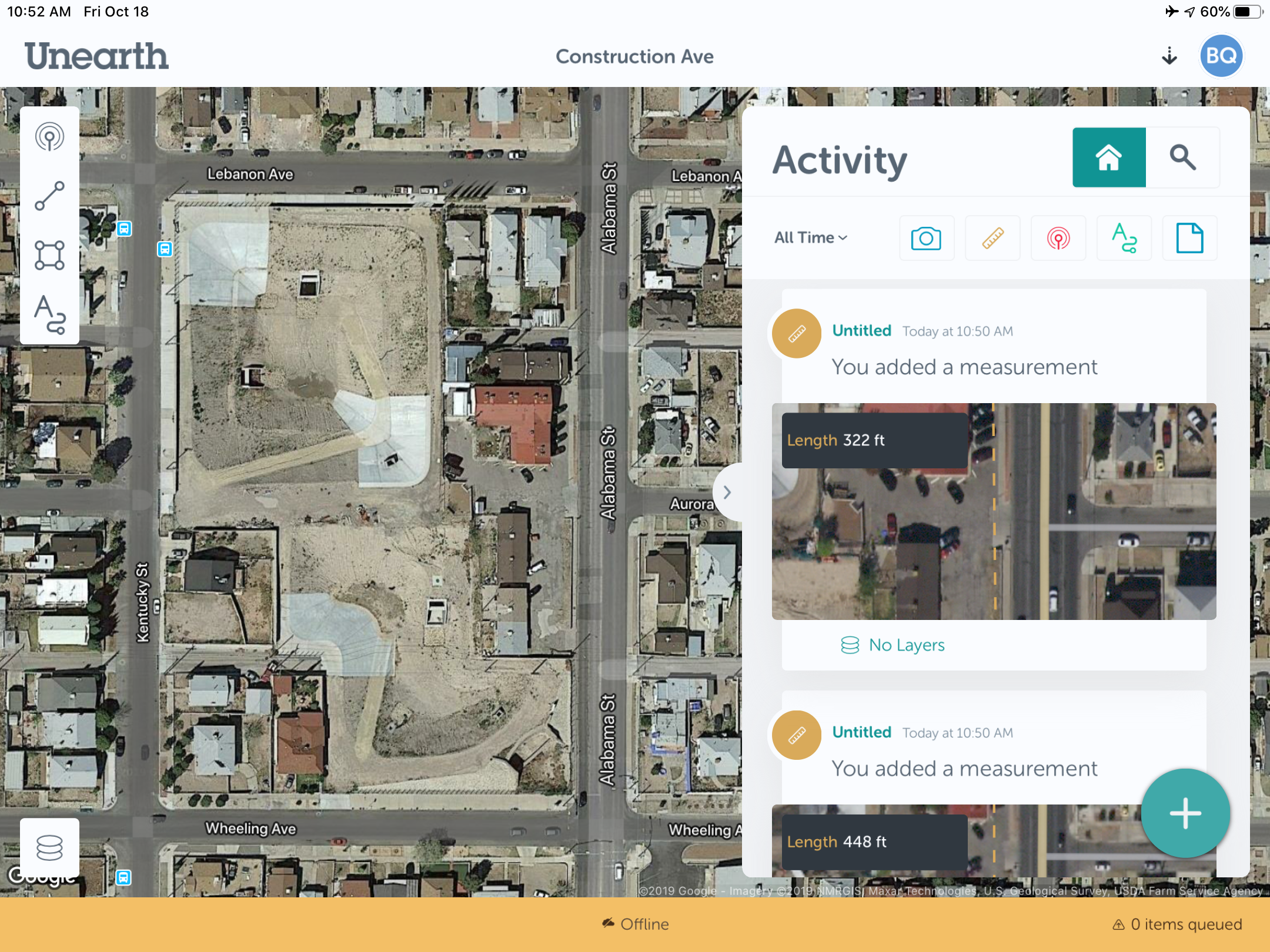The height and width of the screenshot is (952, 1270).
Task: Filter activity by text annotations
Action: (1124, 238)
